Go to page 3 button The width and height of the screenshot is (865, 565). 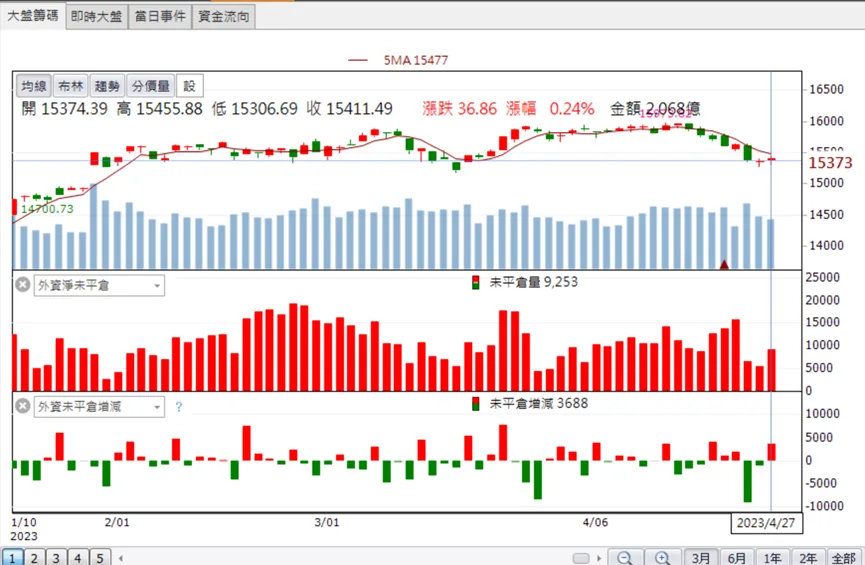click(x=56, y=557)
